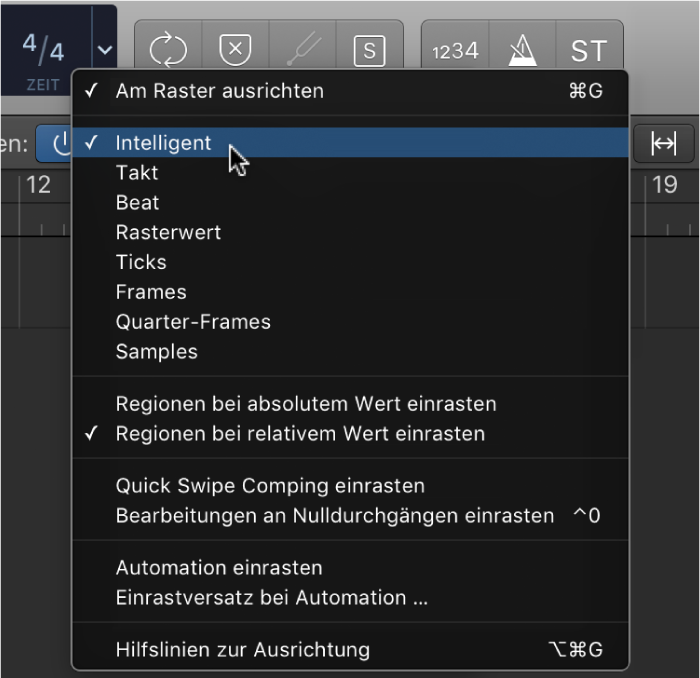Click the ST stereo output button

(588, 49)
